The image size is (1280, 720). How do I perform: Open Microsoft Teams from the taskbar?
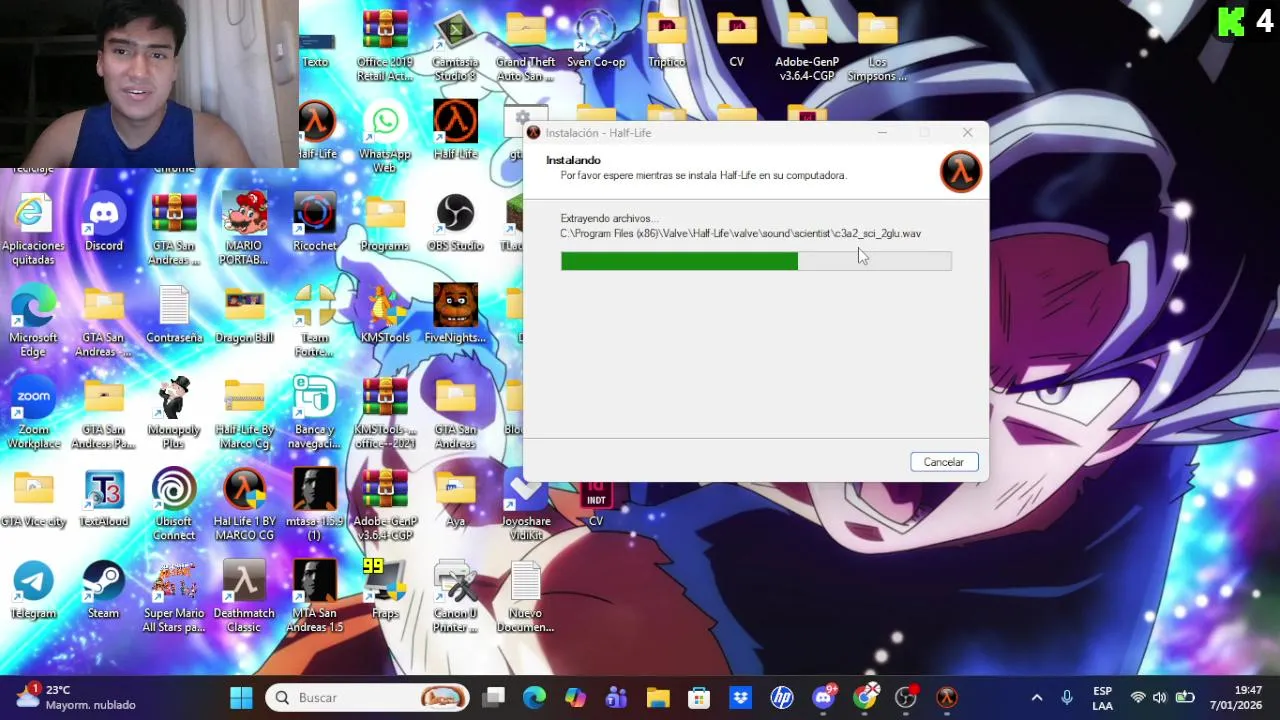coord(616,697)
